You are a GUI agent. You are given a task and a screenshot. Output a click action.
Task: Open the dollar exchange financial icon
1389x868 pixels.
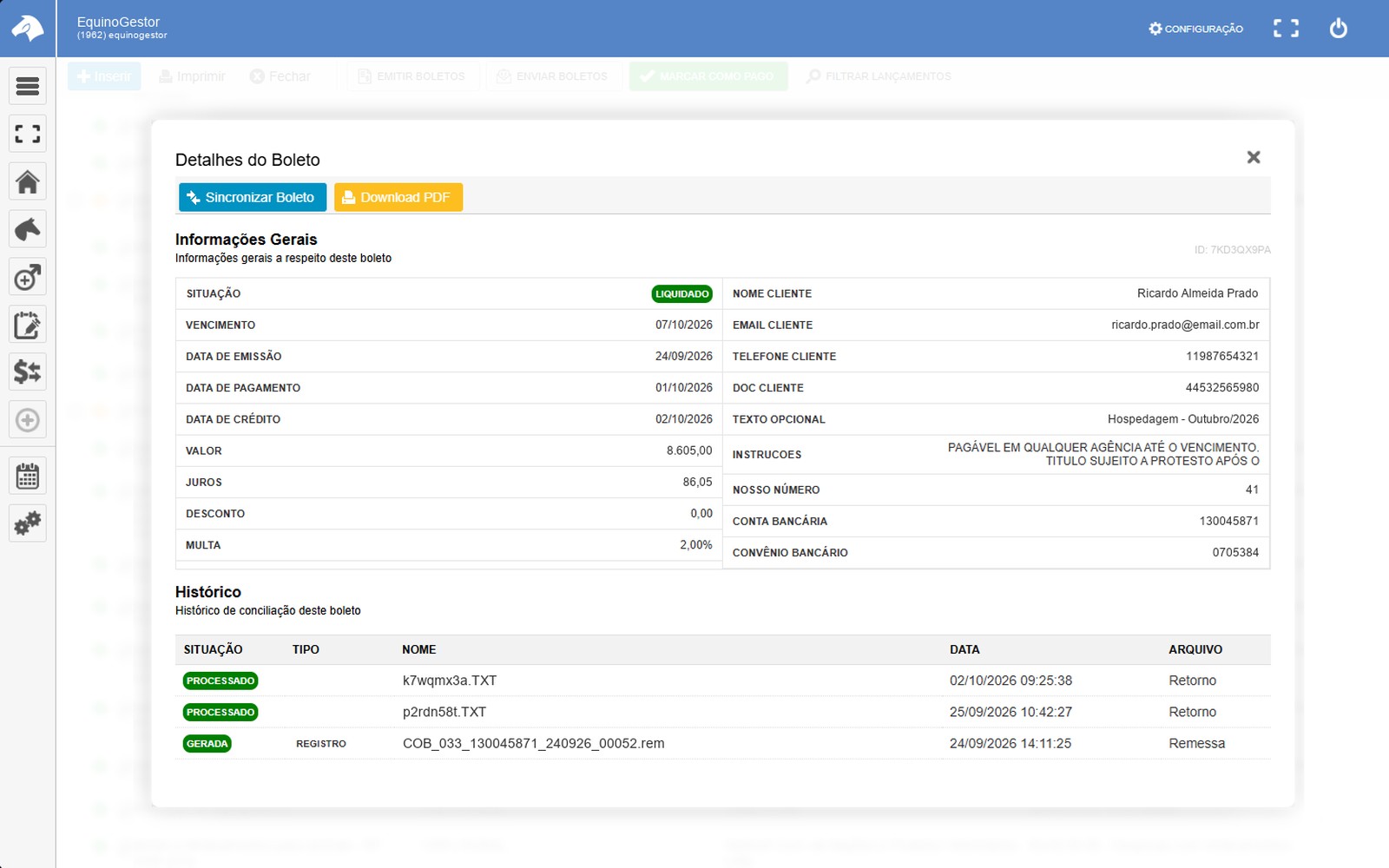coord(28,372)
